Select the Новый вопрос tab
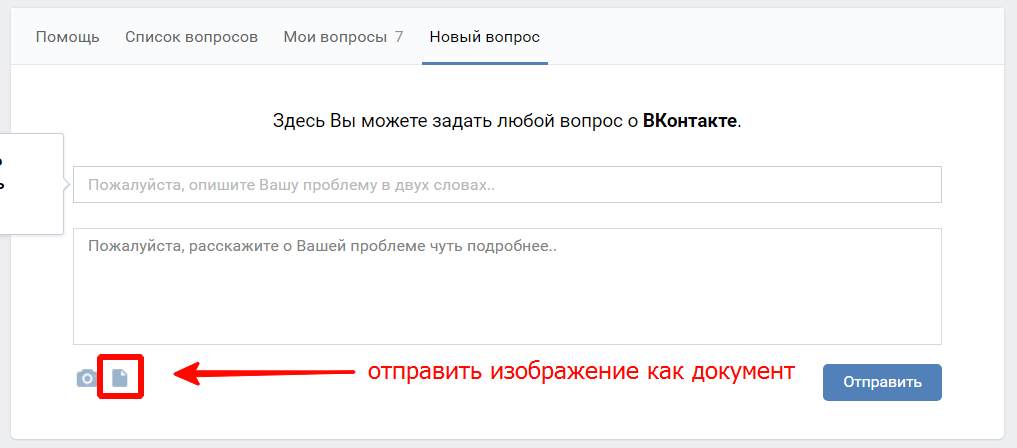Screen dimensions: 1017x448 [484, 37]
